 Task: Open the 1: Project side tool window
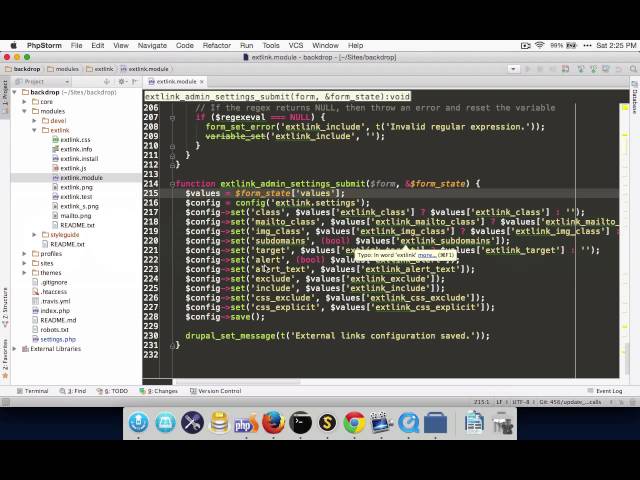(x=5, y=95)
